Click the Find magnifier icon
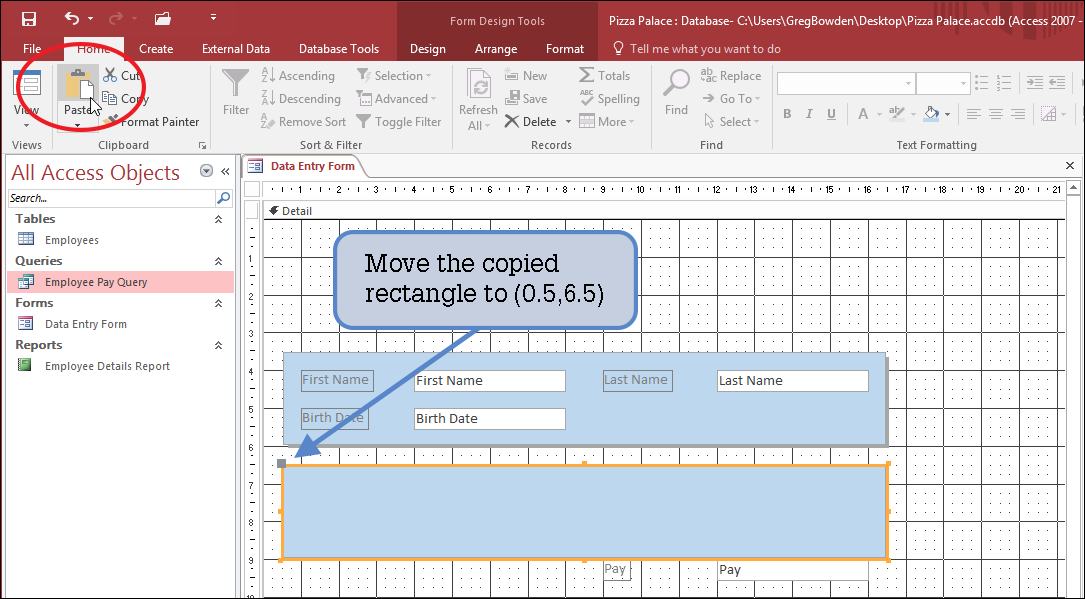 click(676, 83)
